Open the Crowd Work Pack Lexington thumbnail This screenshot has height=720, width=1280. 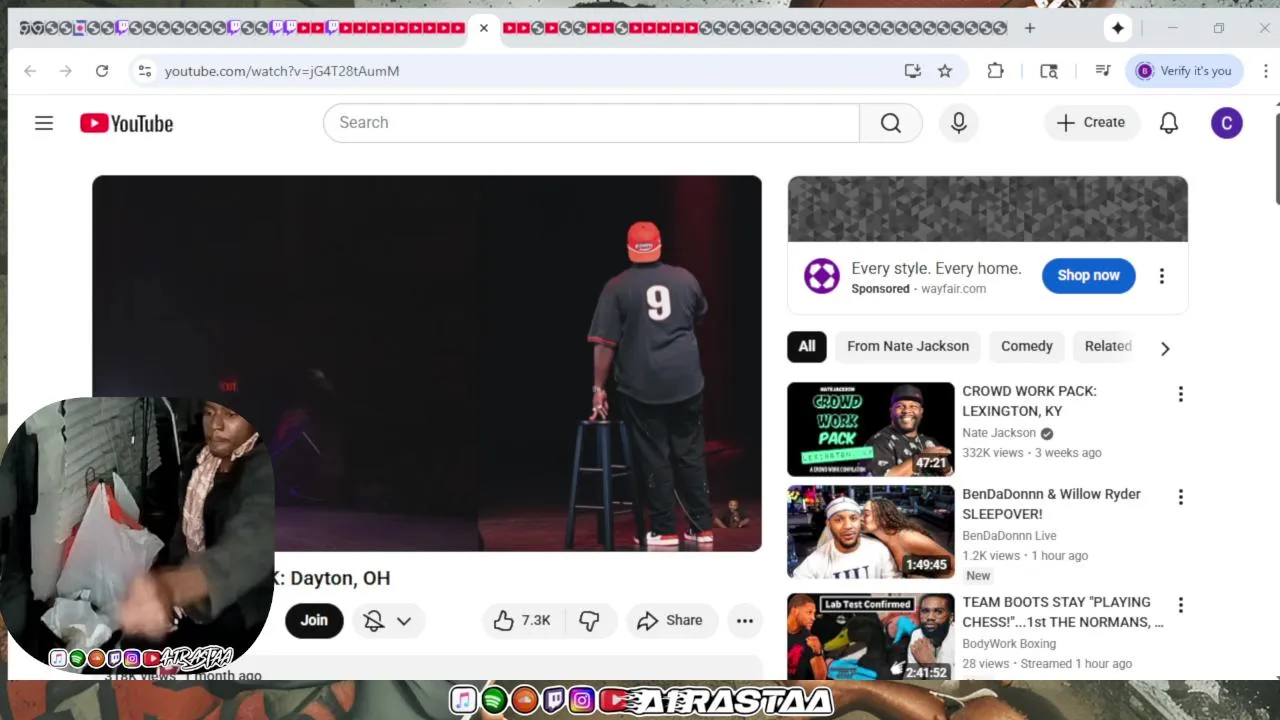click(870, 429)
